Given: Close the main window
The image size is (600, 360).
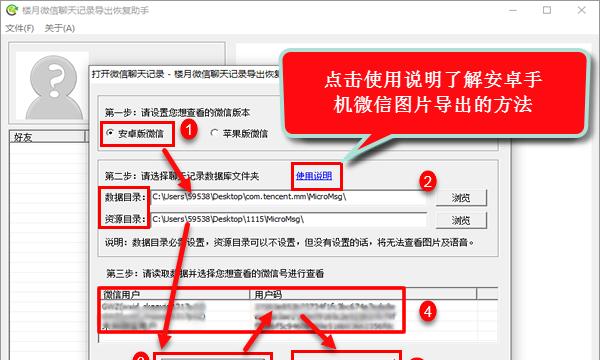Looking at the screenshot, I should [x=582, y=10].
